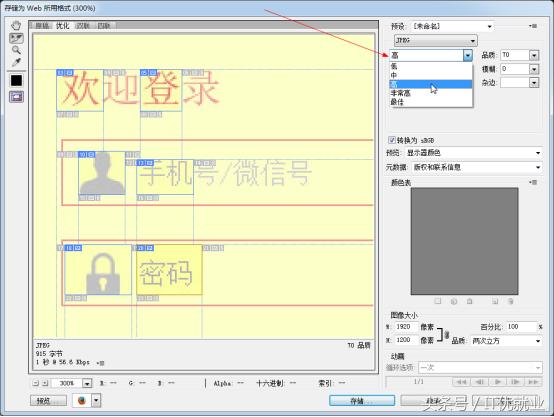Toggle the constrain proportions link icon
This screenshot has height=417, width=554.
pyautogui.click(x=447, y=334)
